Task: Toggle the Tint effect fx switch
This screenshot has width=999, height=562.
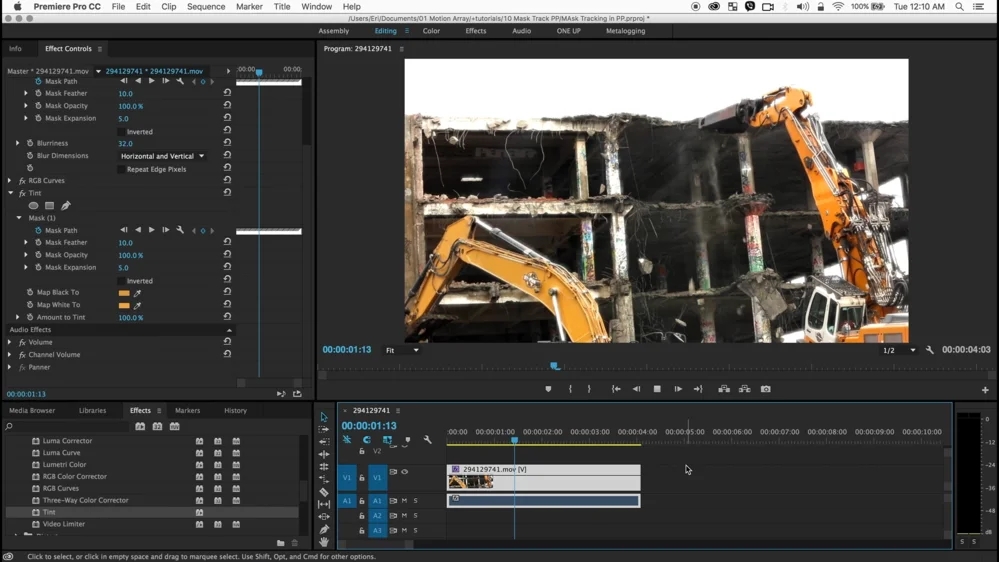Action: click(22, 193)
